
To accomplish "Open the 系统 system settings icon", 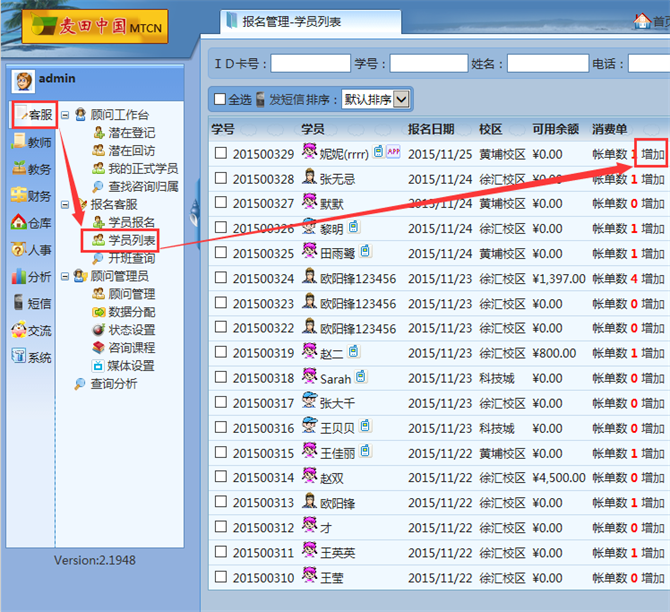I will 19,357.
